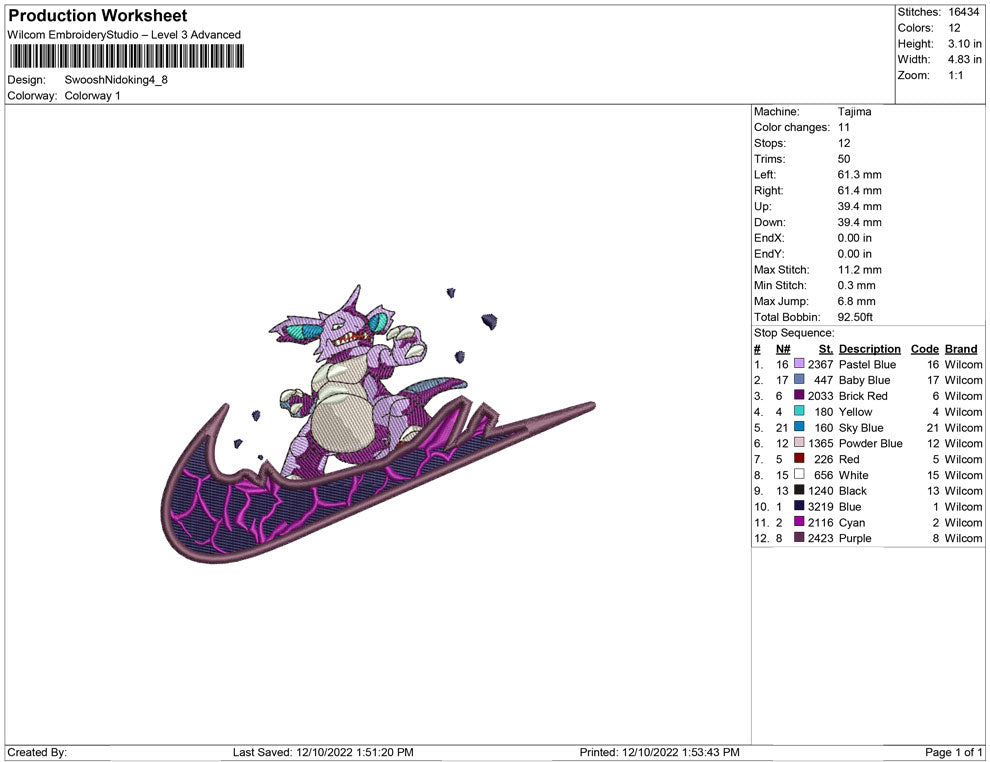This screenshot has height=762, width=990.
Task: Click the 'Last Saved: 12/10/2022 1:51:20 PM' text
Action: coord(323,752)
